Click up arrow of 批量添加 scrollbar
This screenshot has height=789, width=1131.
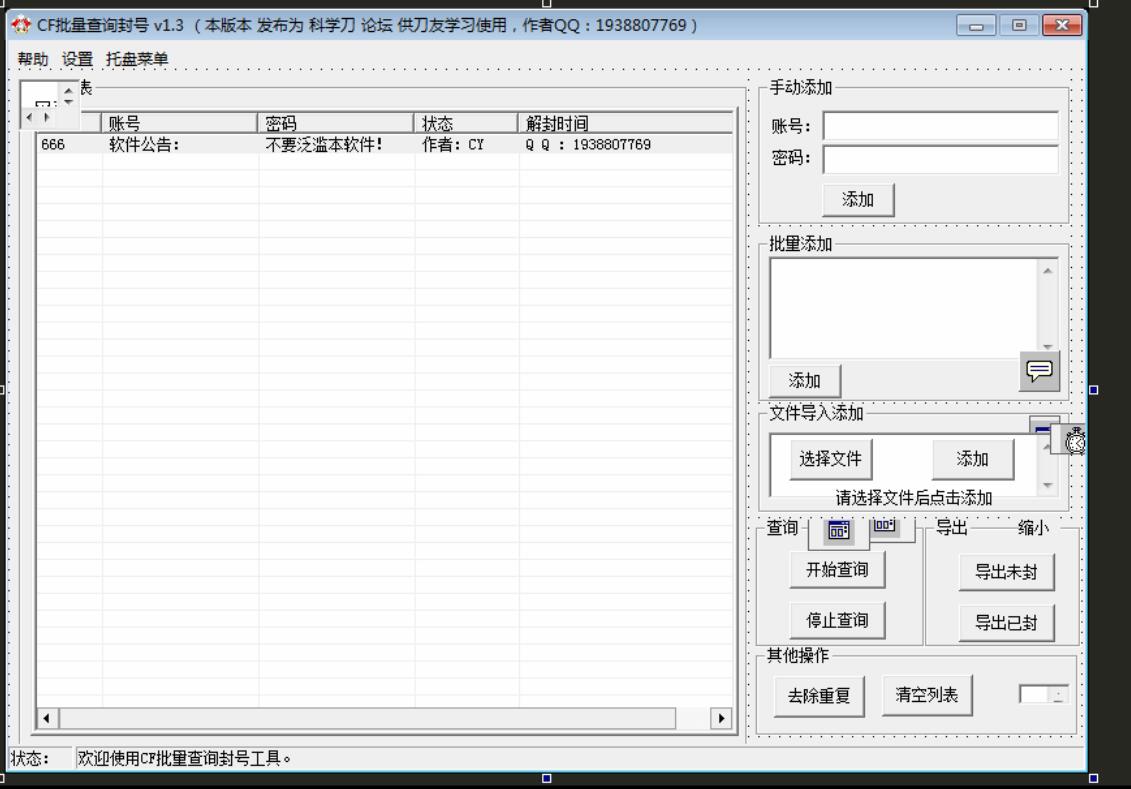pos(1047,270)
